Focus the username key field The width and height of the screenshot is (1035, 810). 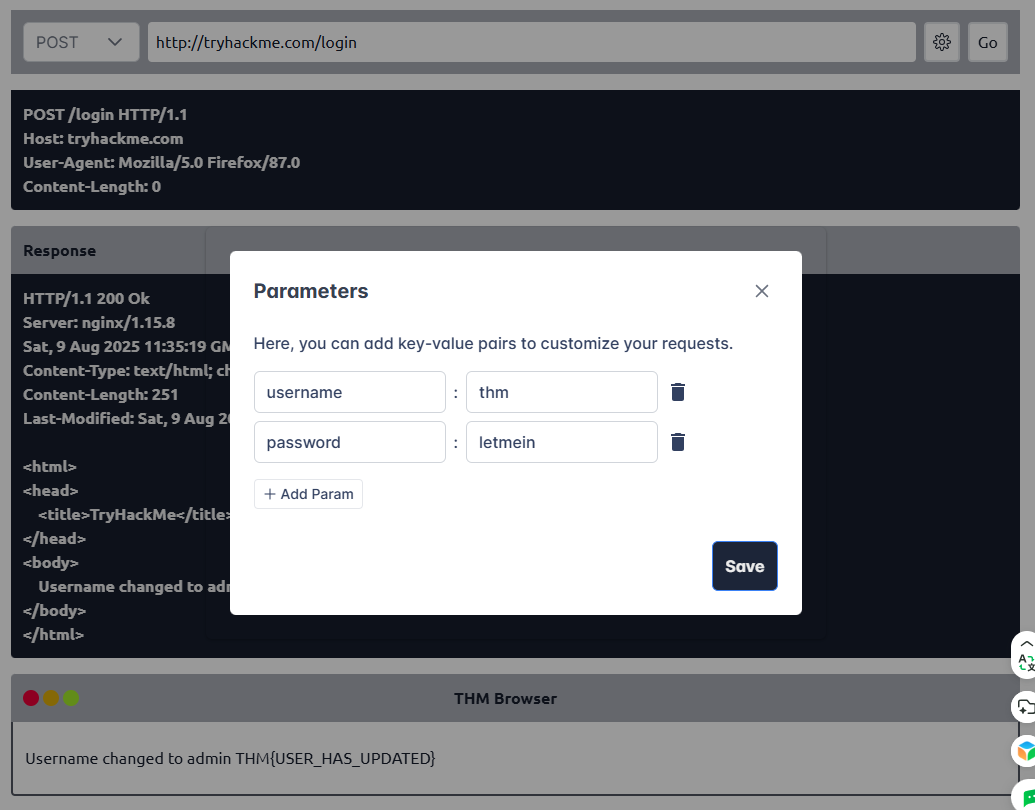(350, 392)
